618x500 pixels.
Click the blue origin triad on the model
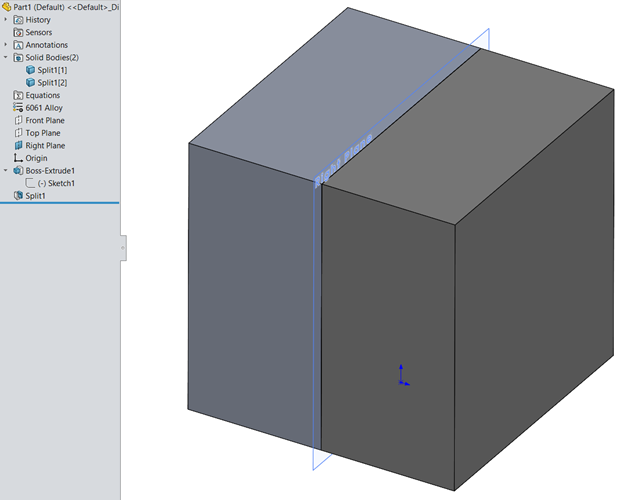[x=403, y=376]
